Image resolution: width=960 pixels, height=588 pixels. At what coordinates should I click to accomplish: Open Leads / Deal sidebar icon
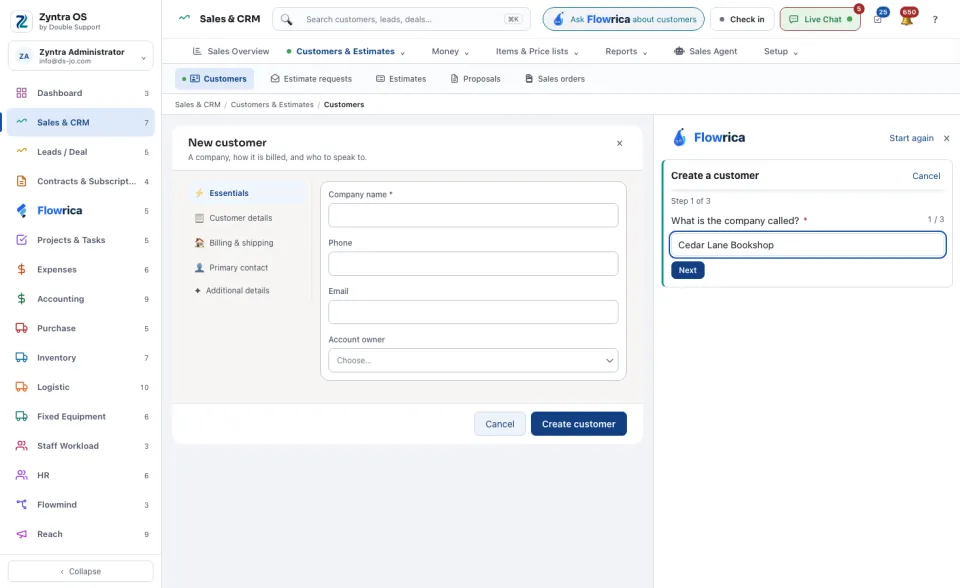pos(21,152)
